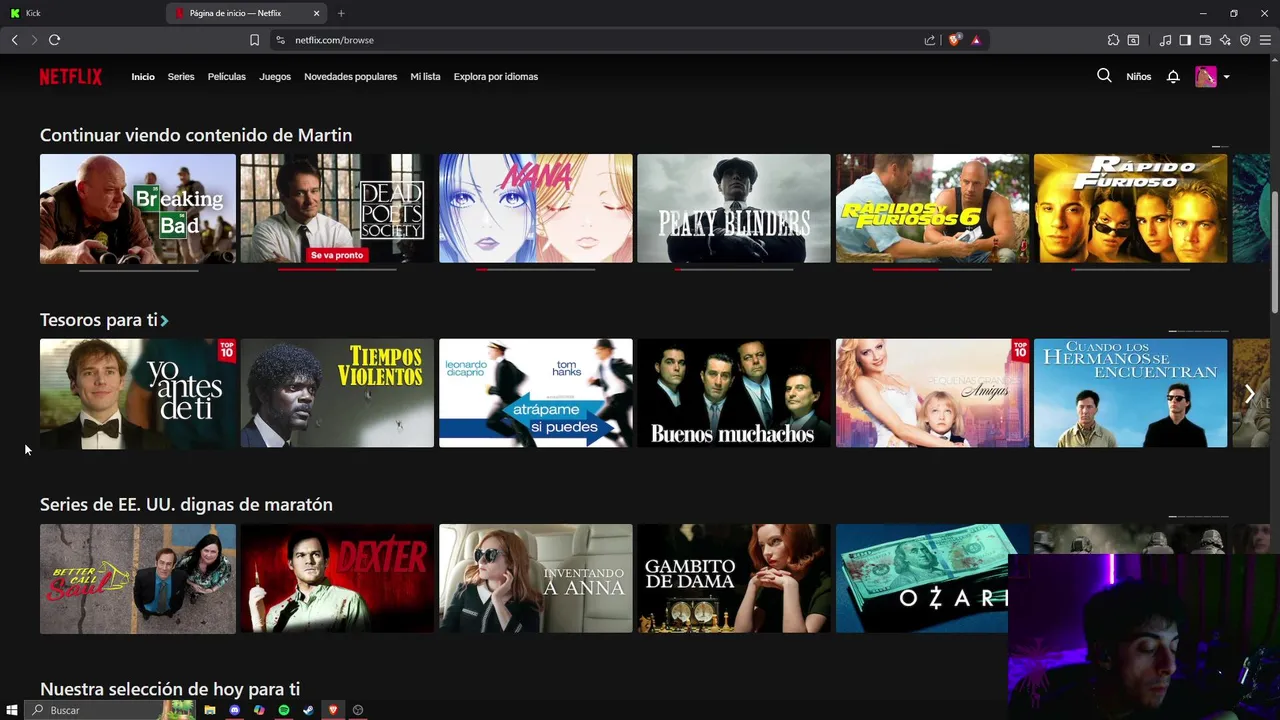Click the NANA progress bar
1280x720 pixels.
click(536, 269)
